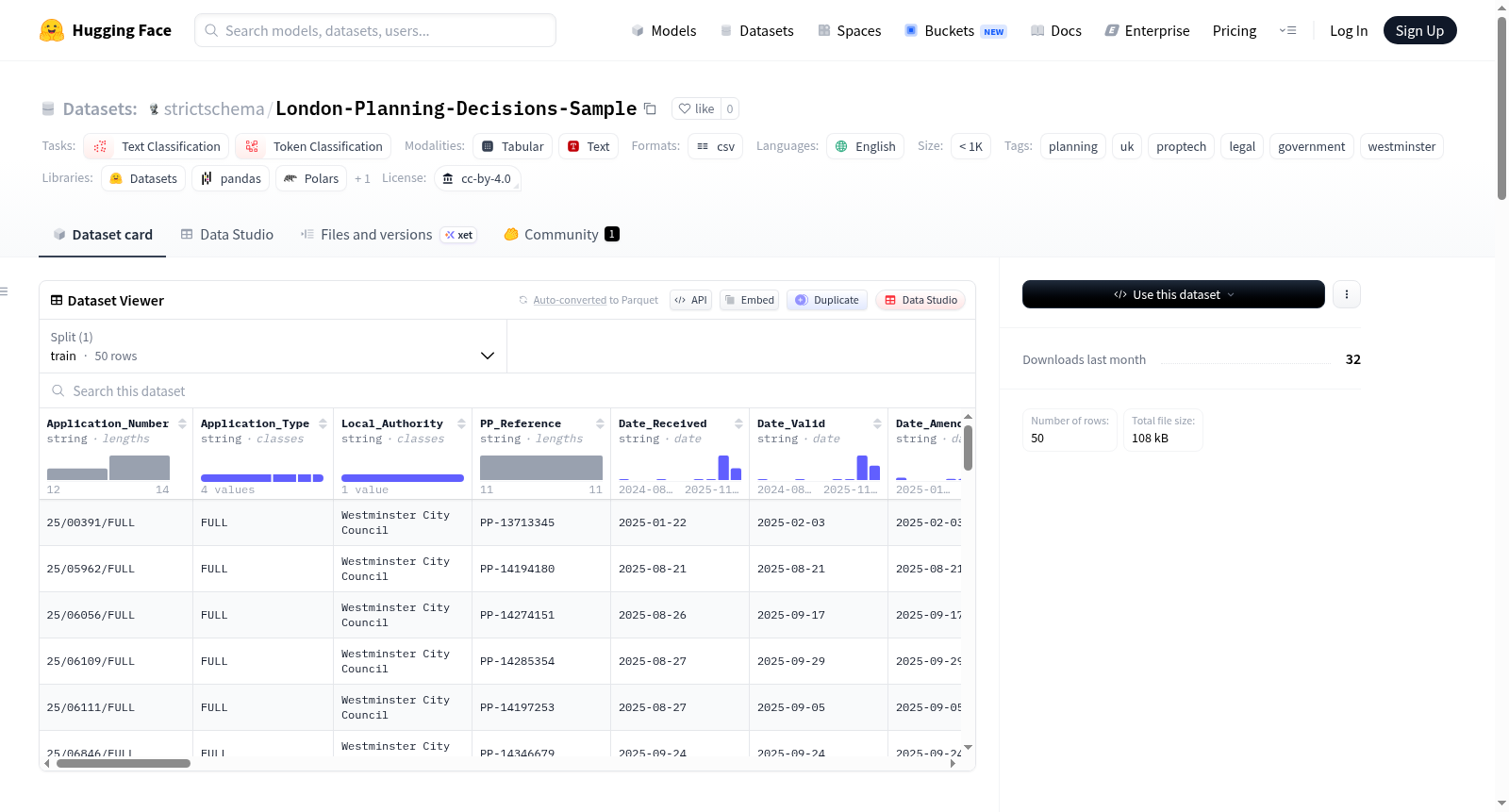
Task: Open the Models page
Action: click(664, 30)
